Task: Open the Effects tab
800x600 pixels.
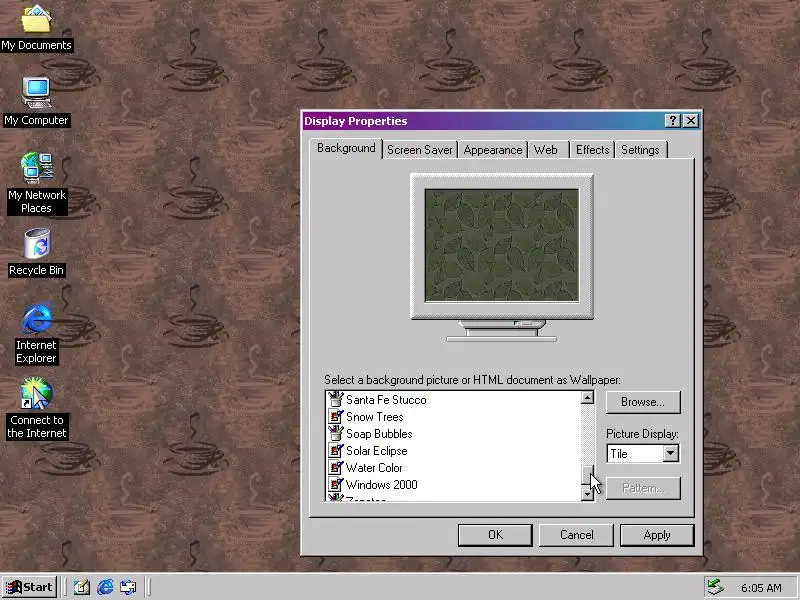Action: tap(592, 150)
